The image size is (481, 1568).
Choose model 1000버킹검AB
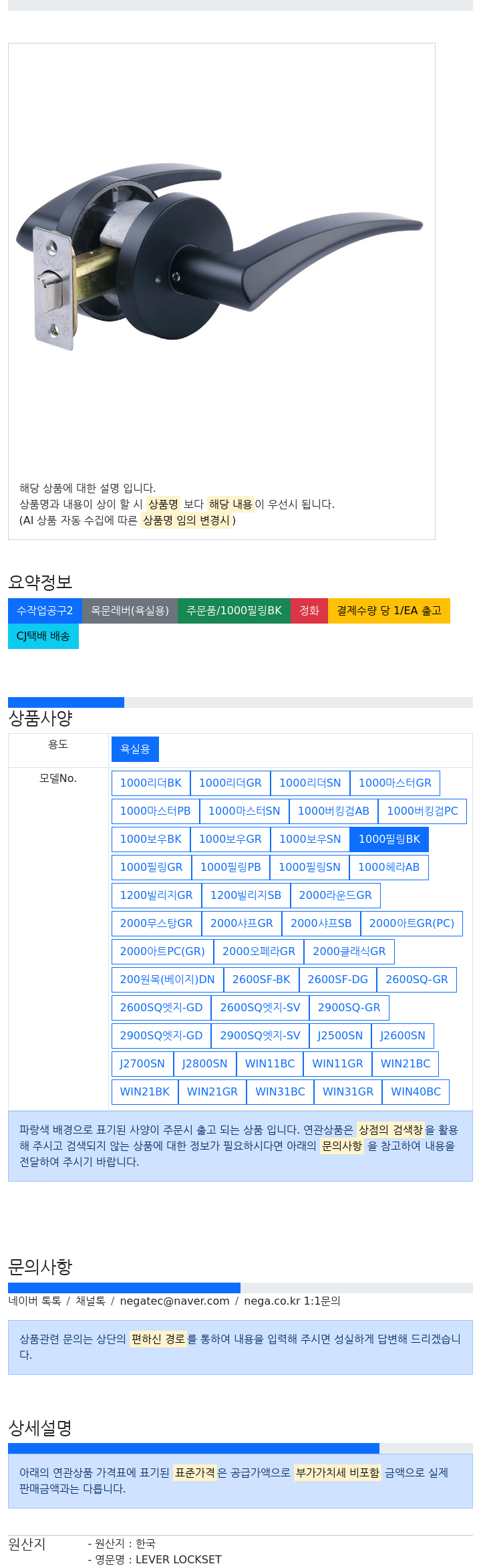point(333,811)
